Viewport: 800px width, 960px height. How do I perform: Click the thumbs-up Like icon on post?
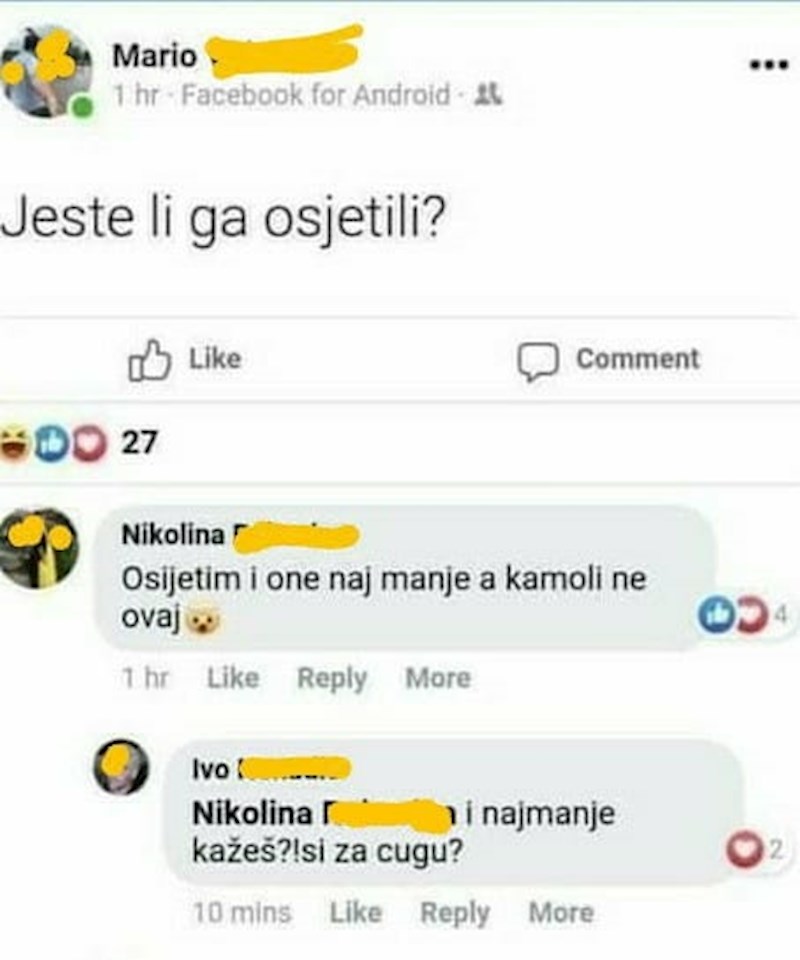tap(150, 360)
